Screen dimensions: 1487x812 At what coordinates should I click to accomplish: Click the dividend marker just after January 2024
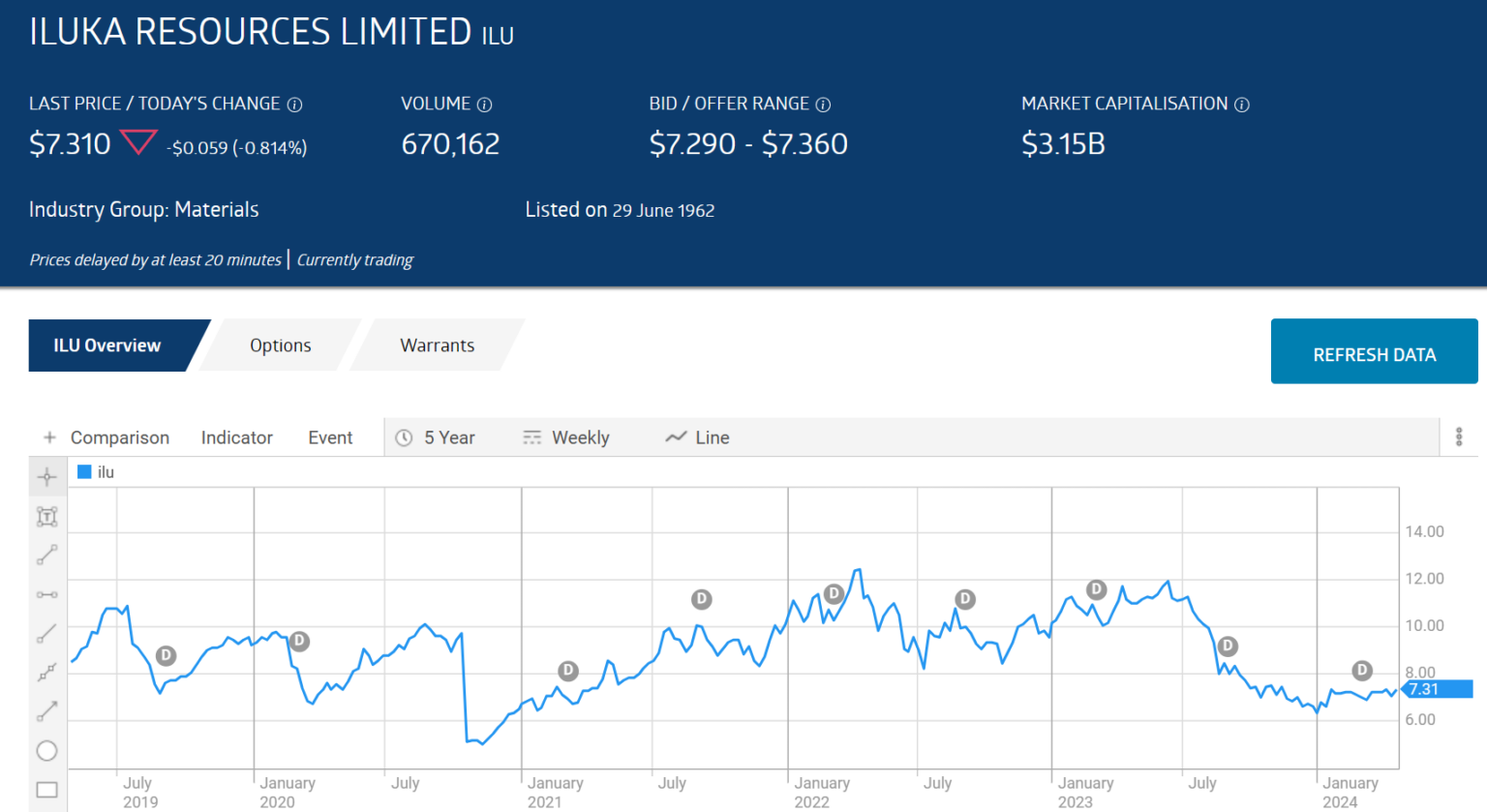pyautogui.click(x=1362, y=670)
